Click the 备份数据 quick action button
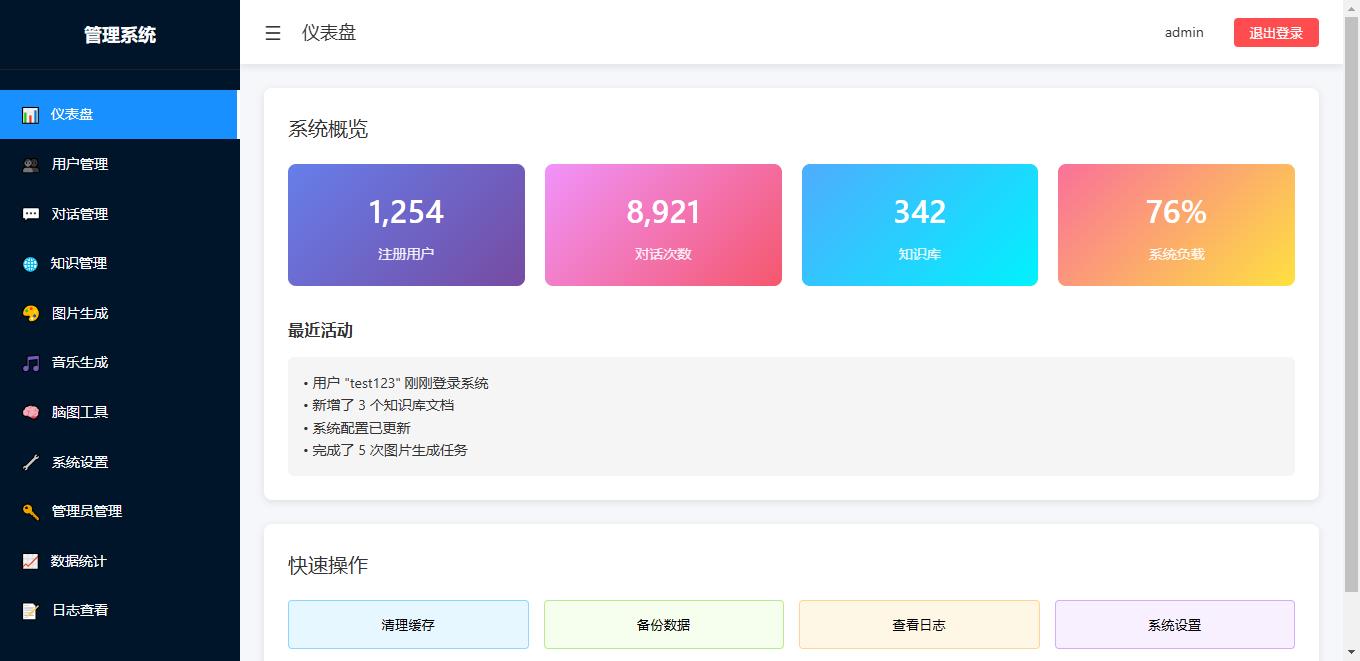Screen dimensions: 1360x661 [x=663, y=625]
